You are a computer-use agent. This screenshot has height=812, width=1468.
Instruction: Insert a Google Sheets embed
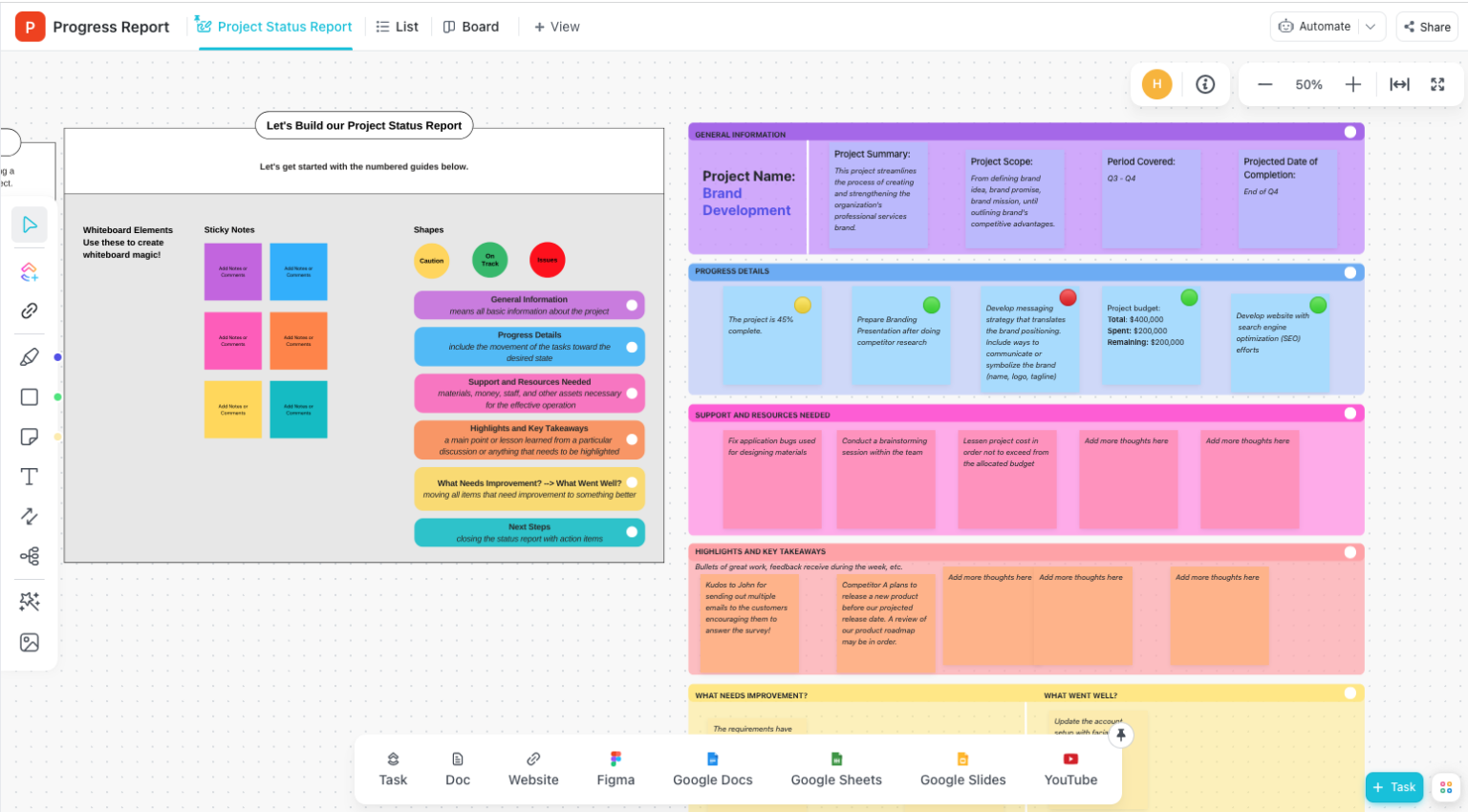click(x=835, y=769)
